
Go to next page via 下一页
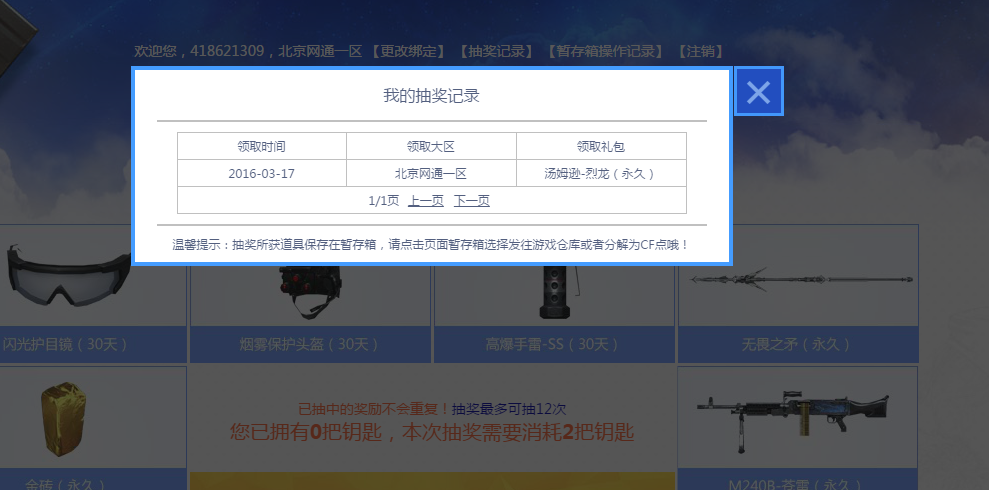tap(472, 201)
